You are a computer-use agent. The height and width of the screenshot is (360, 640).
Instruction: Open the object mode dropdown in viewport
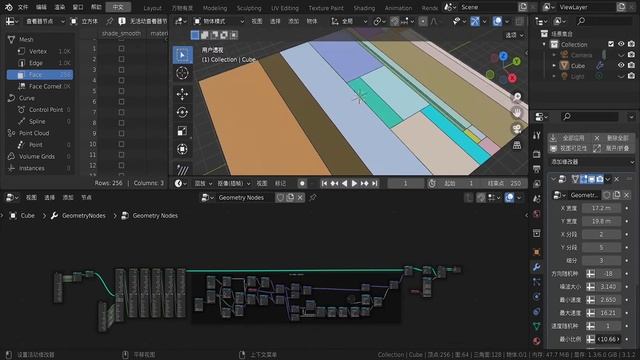point(219,21)
